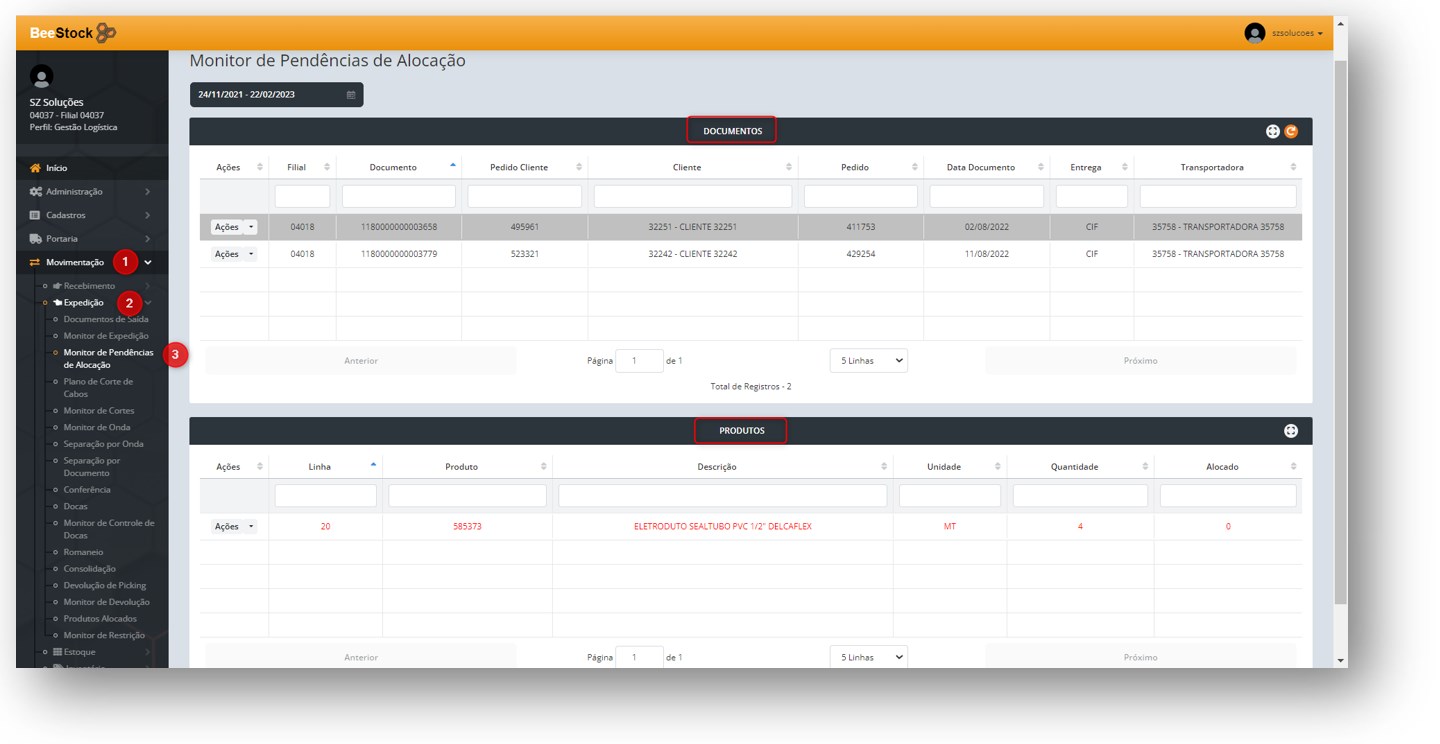The image size is (1440, 744).
Task: Collapse the Movimentação menu chevron
Action: click(148, 263)
